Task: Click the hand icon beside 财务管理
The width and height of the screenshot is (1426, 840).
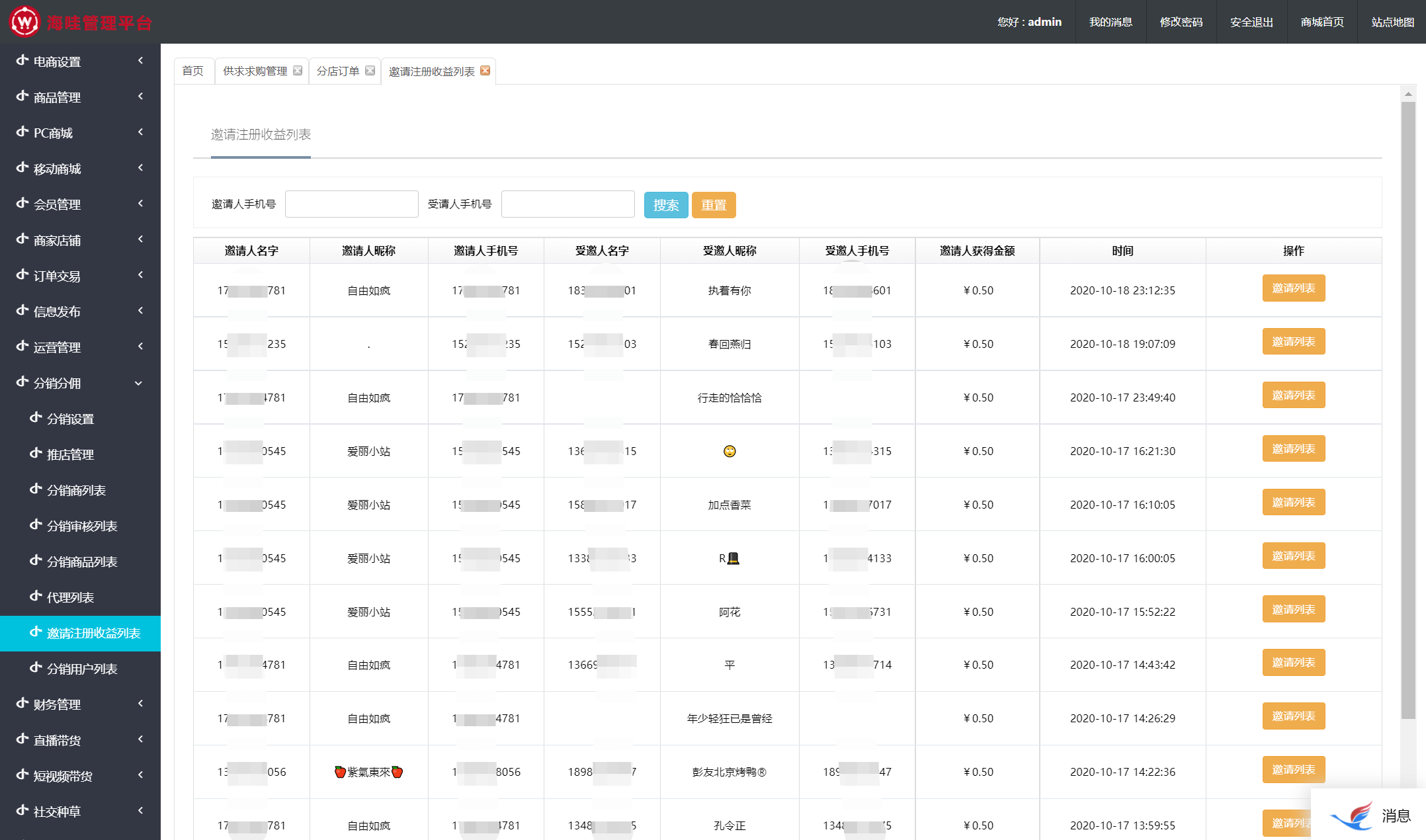Action: 22,703
